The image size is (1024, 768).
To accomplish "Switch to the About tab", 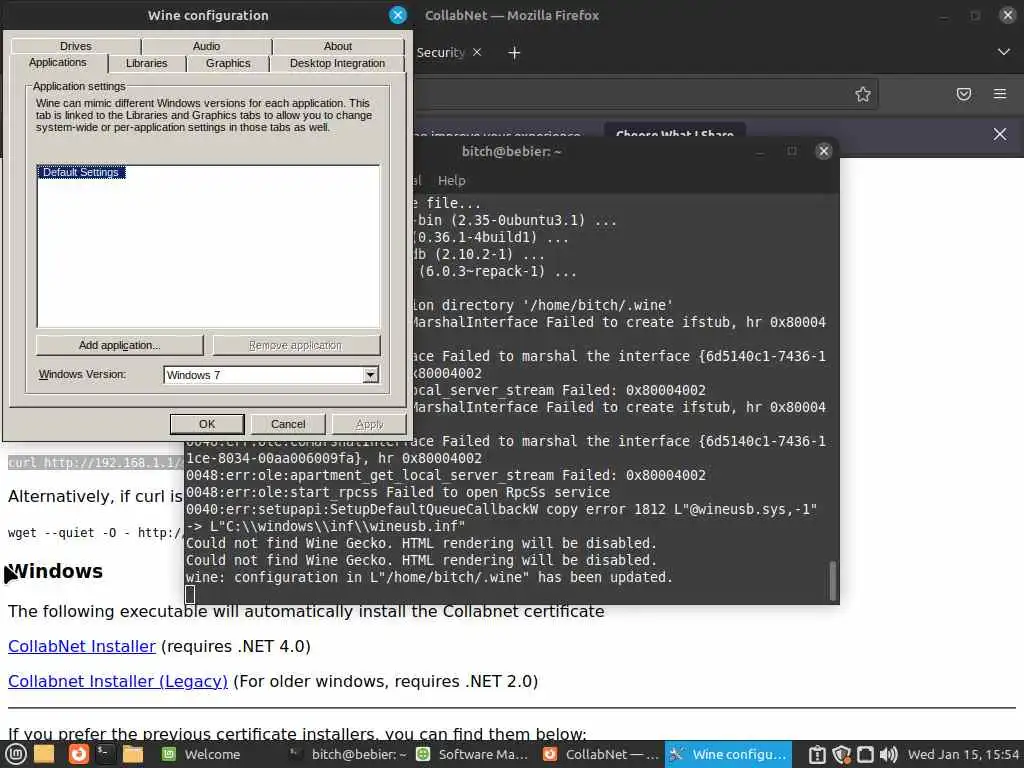I will click(x=338, y=46).
